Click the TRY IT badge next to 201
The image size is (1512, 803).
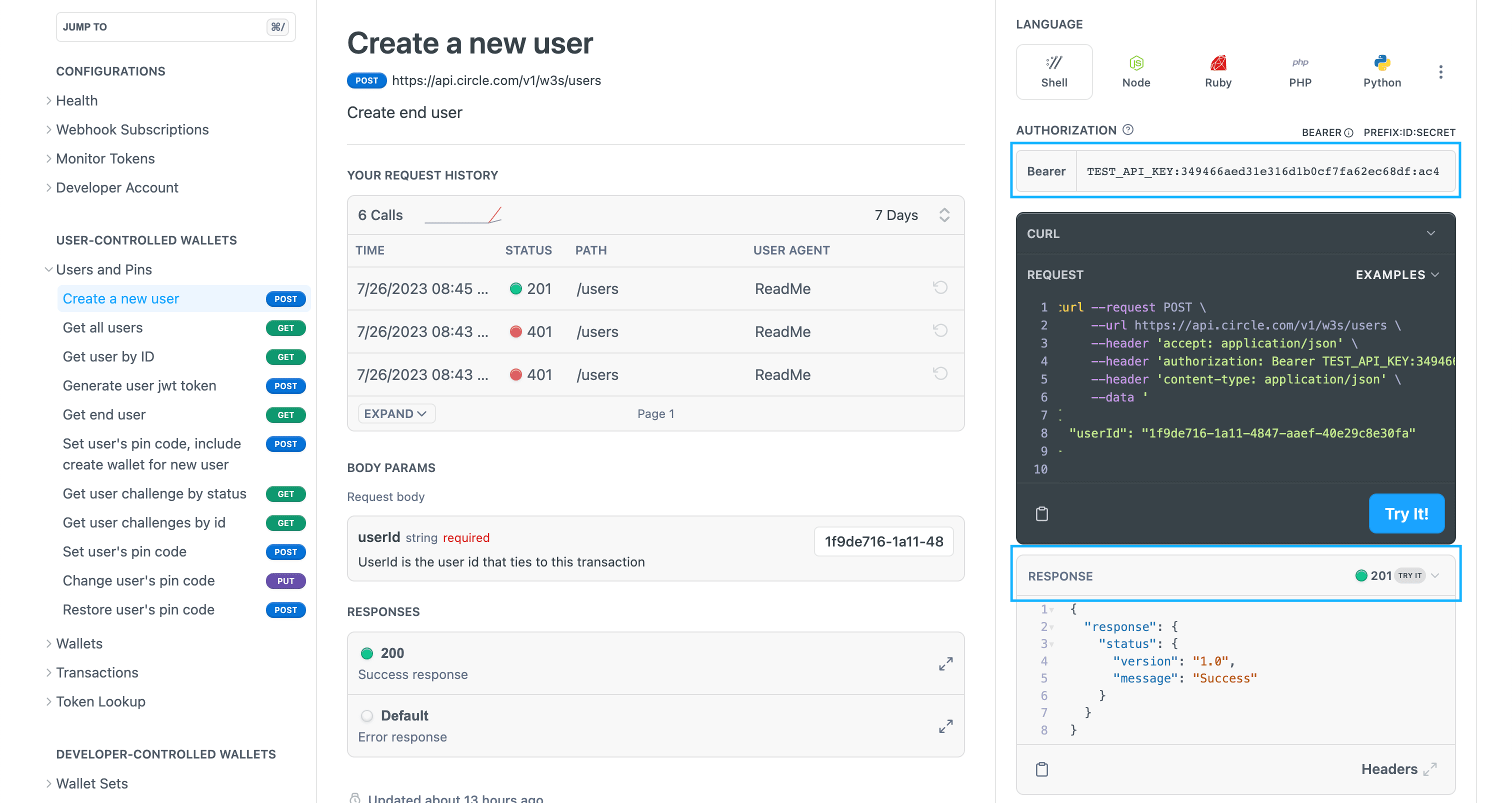coord(1410,576)
